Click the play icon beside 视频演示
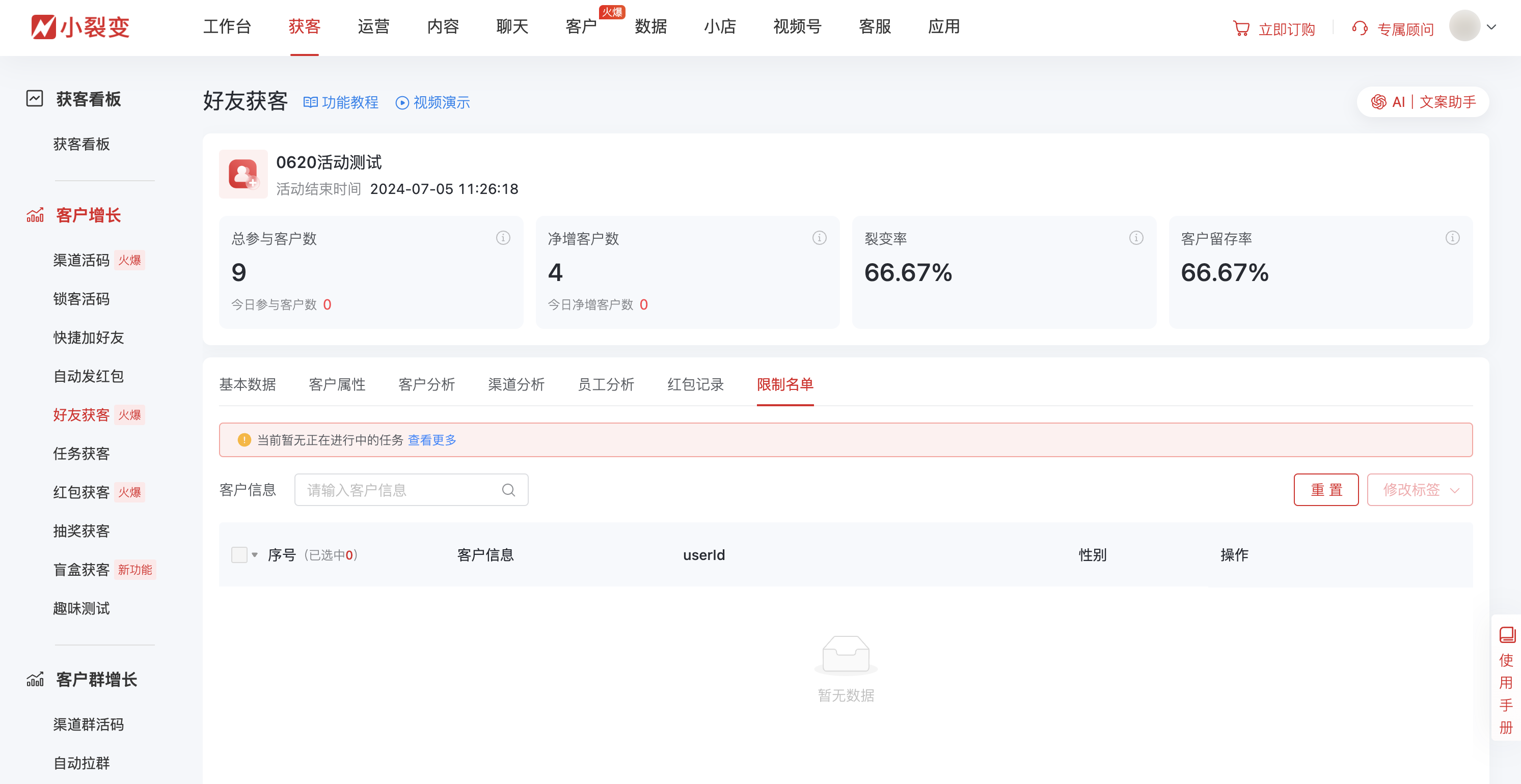Screen dimensions: 1521x784 click(402, 102)
